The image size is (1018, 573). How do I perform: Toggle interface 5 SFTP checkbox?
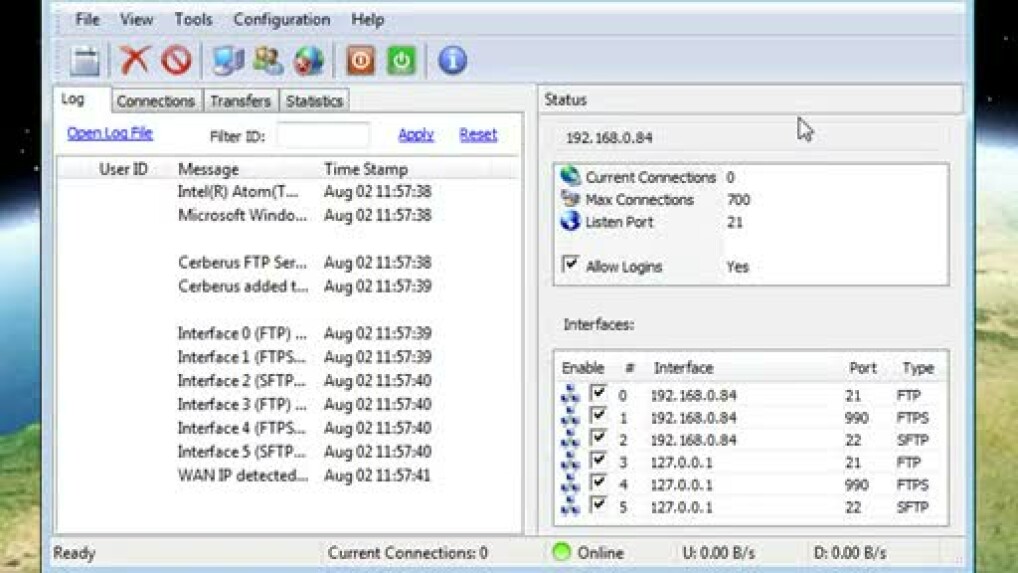(598, 505)
